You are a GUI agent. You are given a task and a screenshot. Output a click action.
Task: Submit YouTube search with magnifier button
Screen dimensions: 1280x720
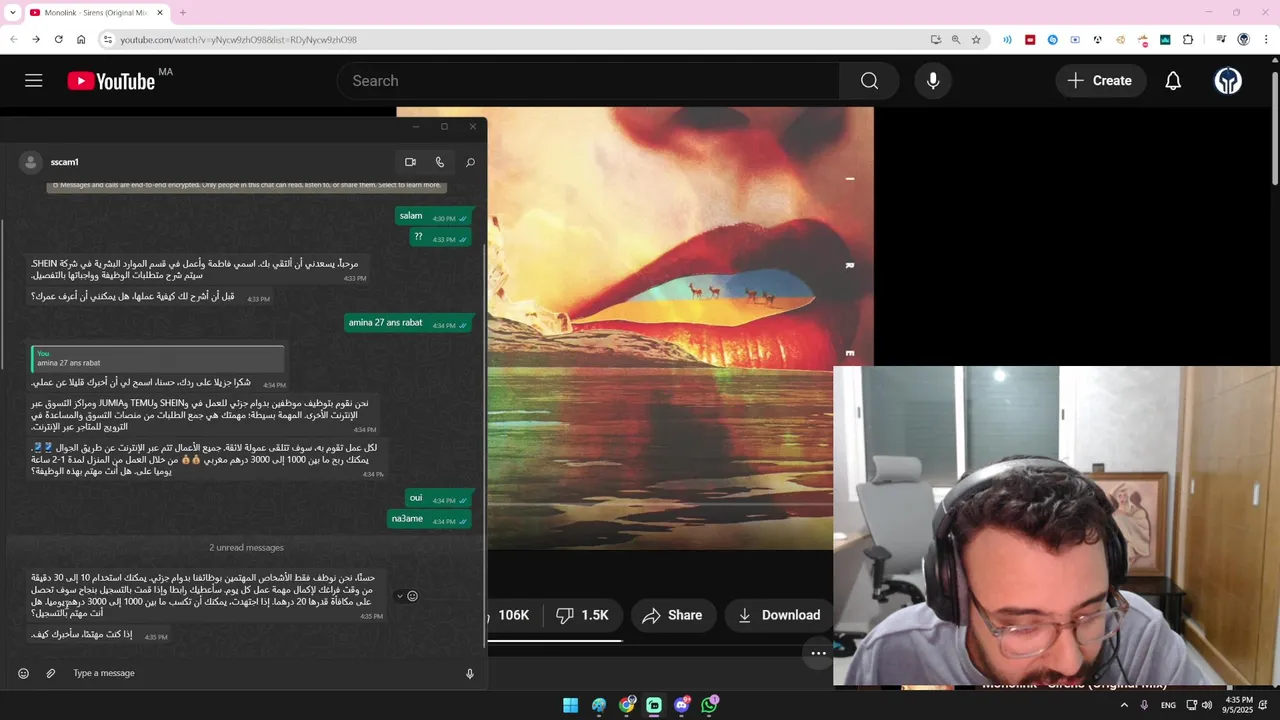click(x=869, y=81)
